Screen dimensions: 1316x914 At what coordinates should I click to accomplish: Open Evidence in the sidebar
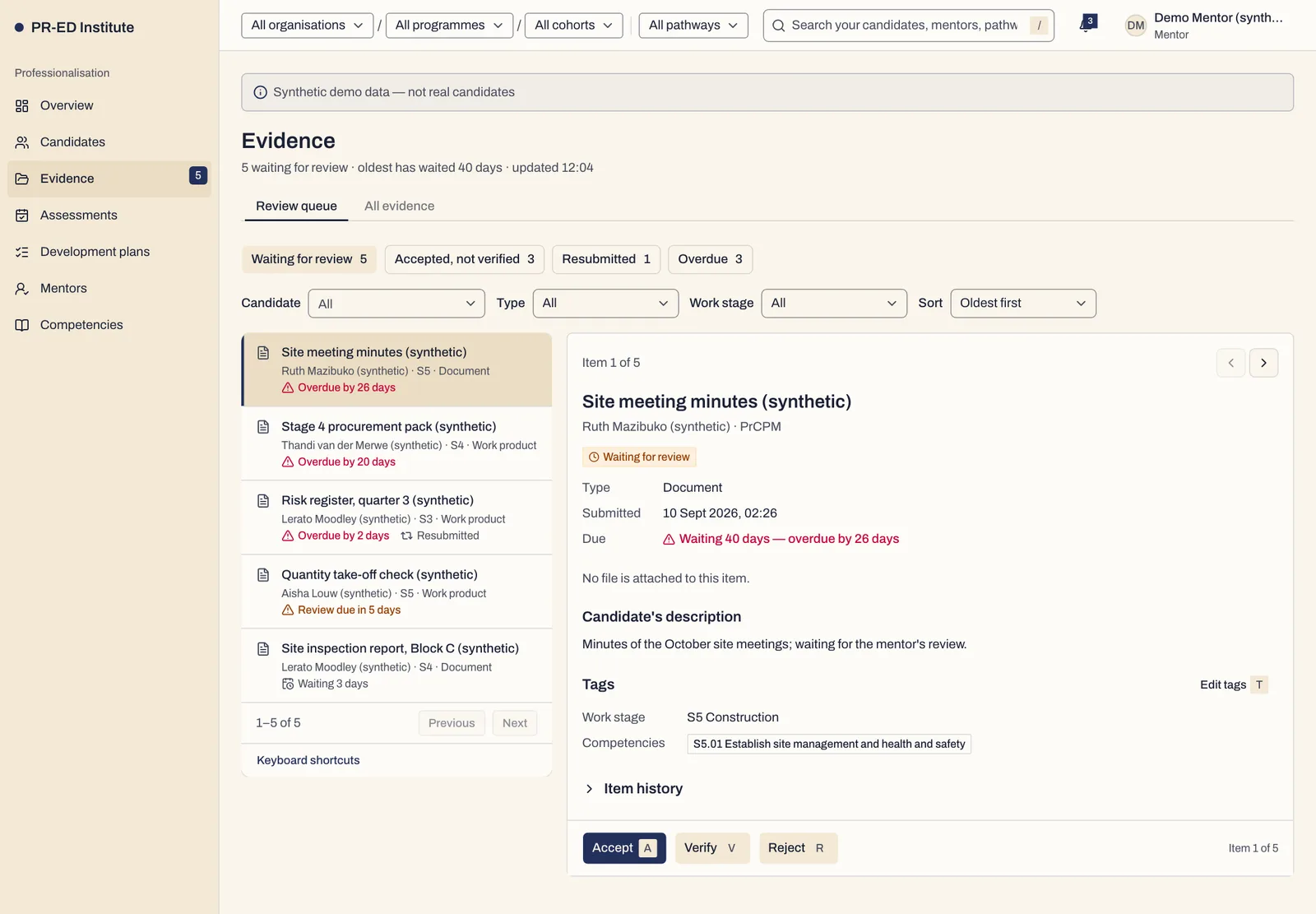[109, 179]
